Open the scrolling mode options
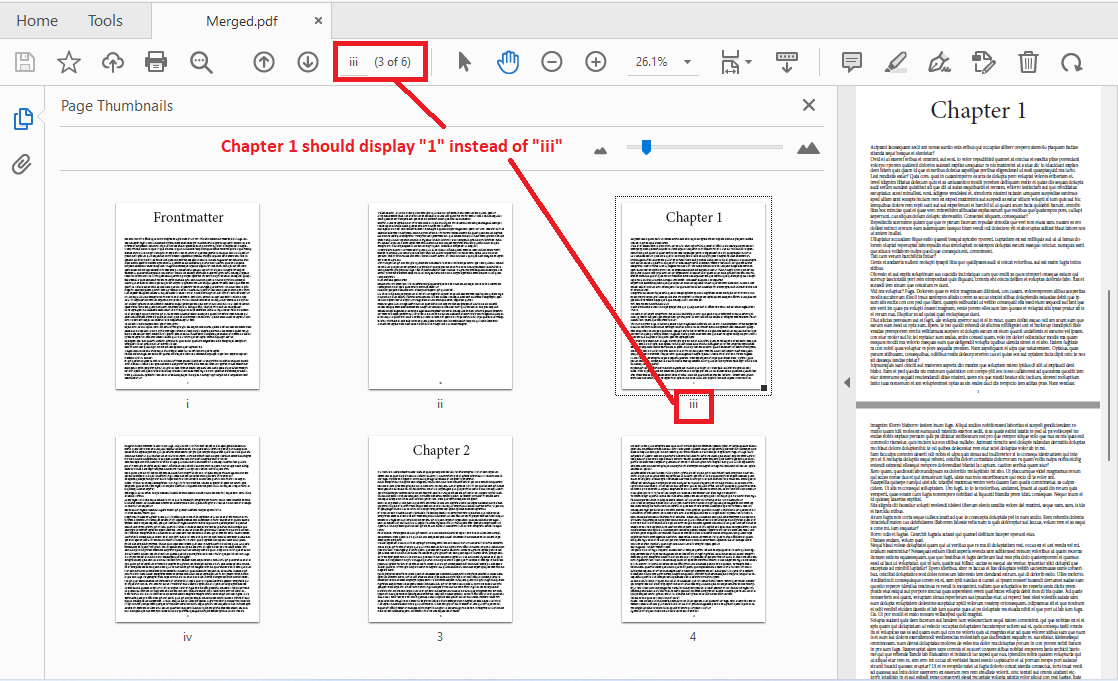 787,61
